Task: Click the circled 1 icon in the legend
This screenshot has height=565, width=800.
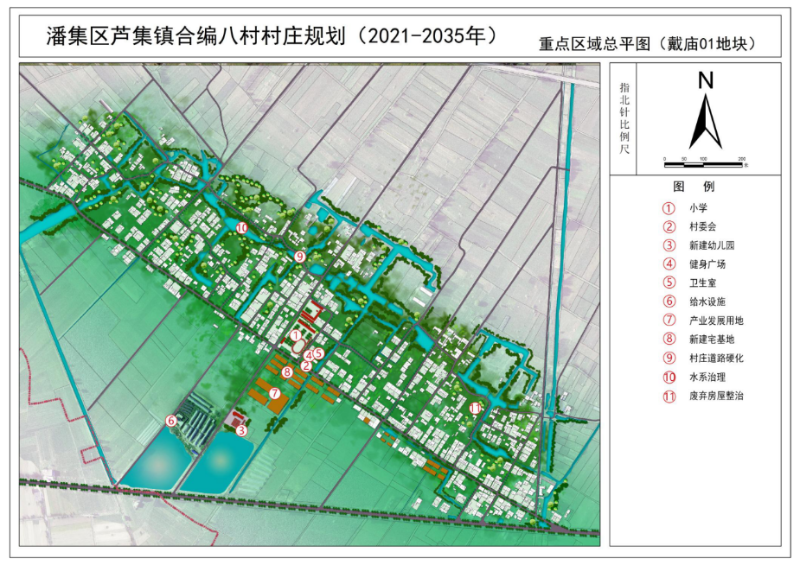Action: (667, 207)
